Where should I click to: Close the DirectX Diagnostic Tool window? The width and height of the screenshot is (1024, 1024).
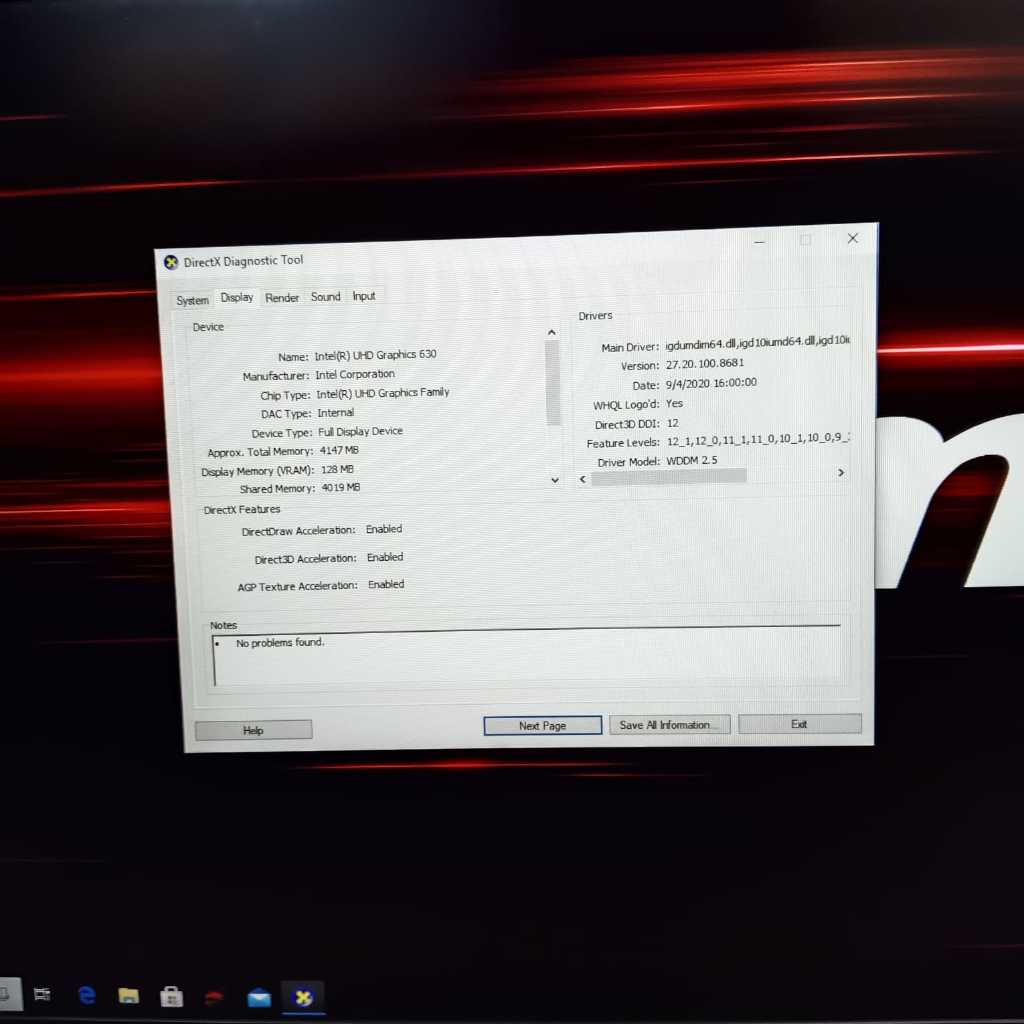click(x=852, y=238)
